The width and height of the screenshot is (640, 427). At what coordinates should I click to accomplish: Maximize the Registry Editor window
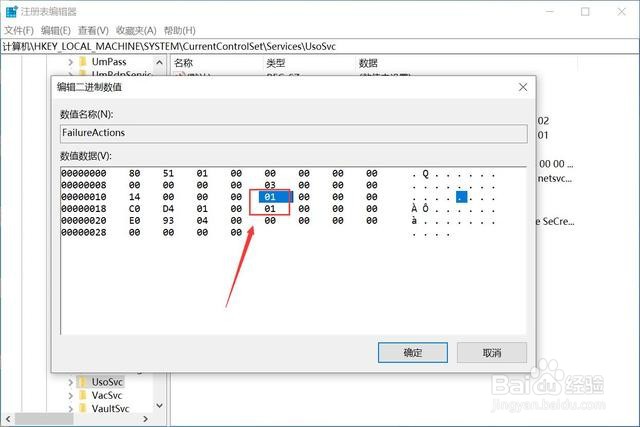585,11
